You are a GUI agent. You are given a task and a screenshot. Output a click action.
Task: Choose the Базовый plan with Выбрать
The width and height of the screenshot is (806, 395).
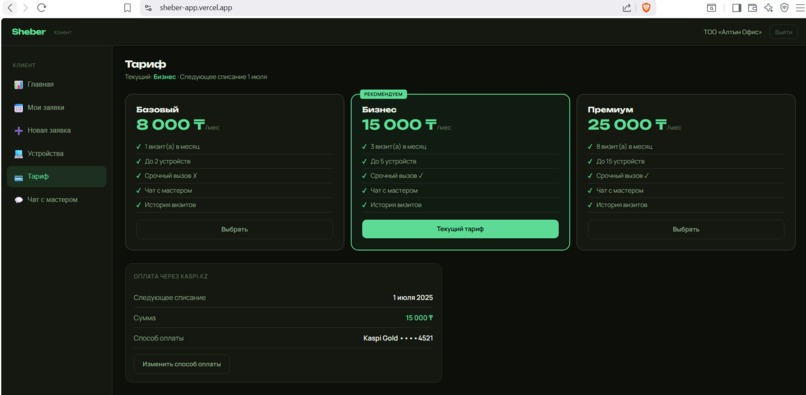point(234,229)
